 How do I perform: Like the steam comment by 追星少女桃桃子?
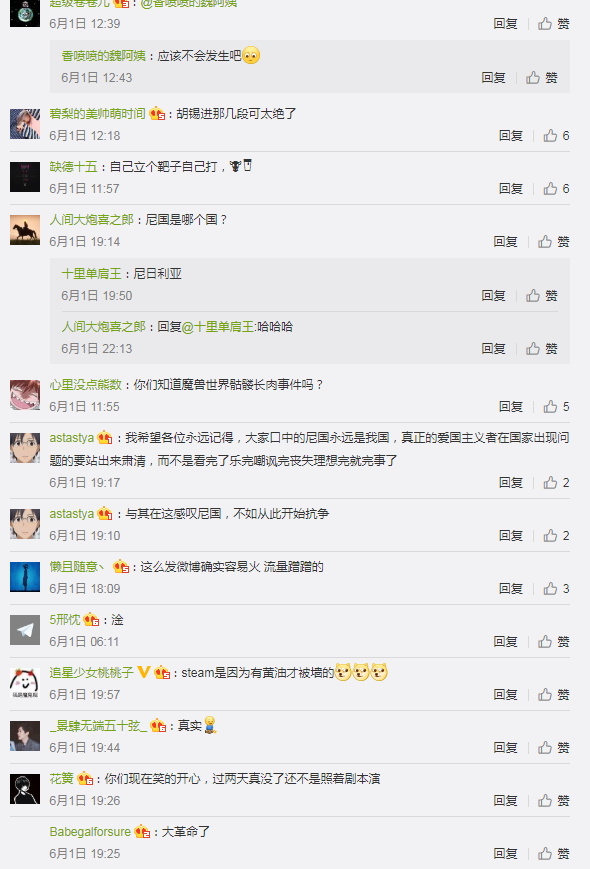[x=553, y=694]
